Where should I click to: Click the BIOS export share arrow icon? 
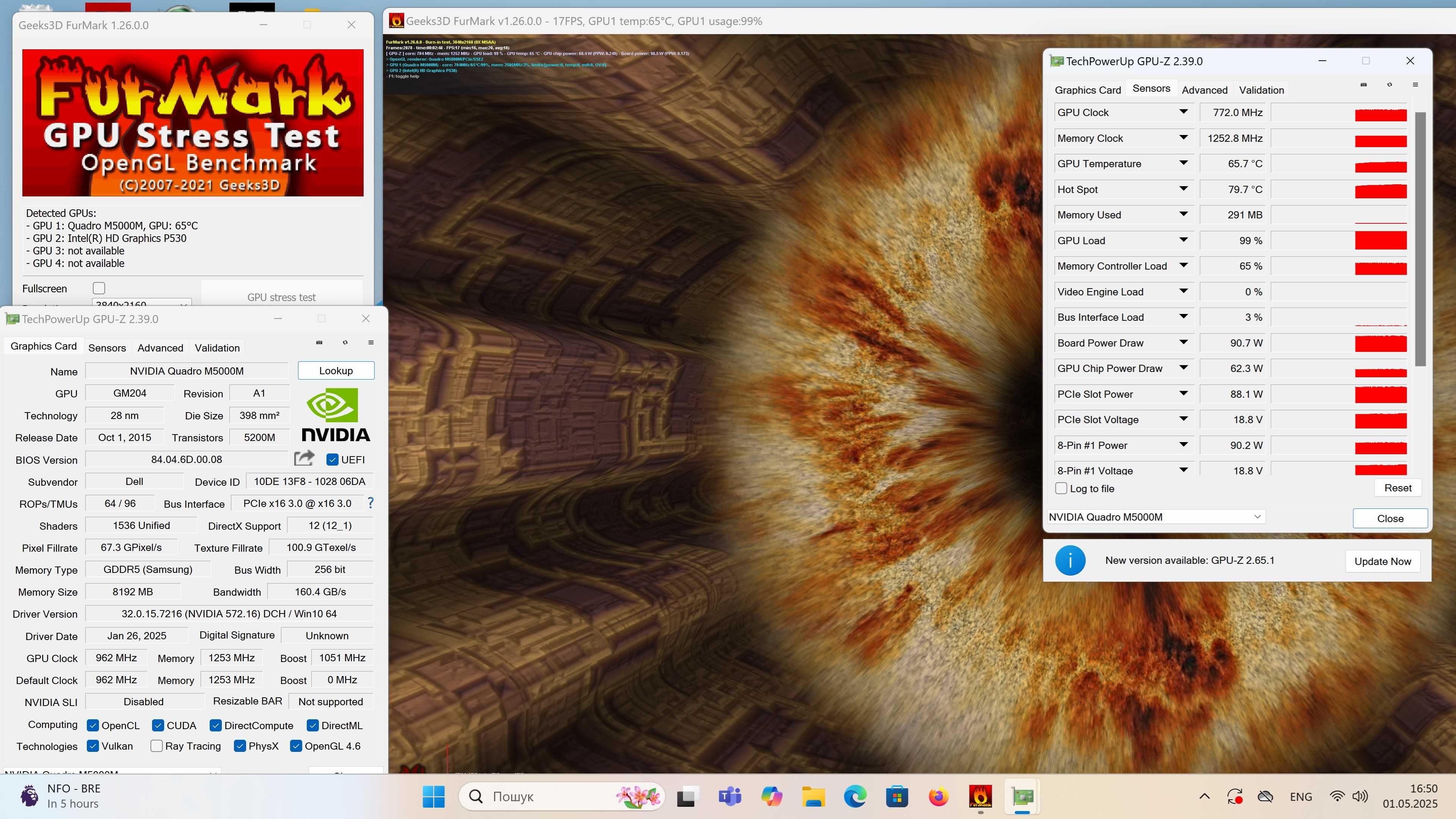(304, 458)
